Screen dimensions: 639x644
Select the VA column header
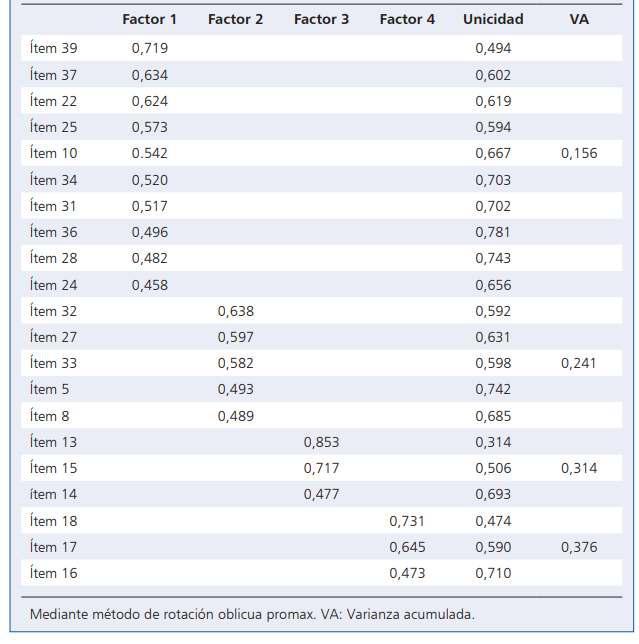coord(578,19)
